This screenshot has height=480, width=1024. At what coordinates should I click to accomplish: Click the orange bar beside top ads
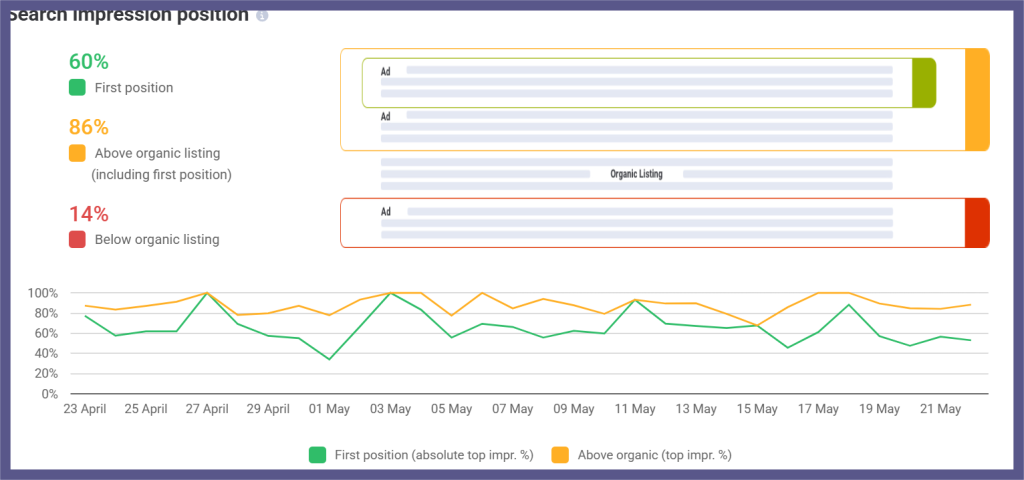point(977,100)
